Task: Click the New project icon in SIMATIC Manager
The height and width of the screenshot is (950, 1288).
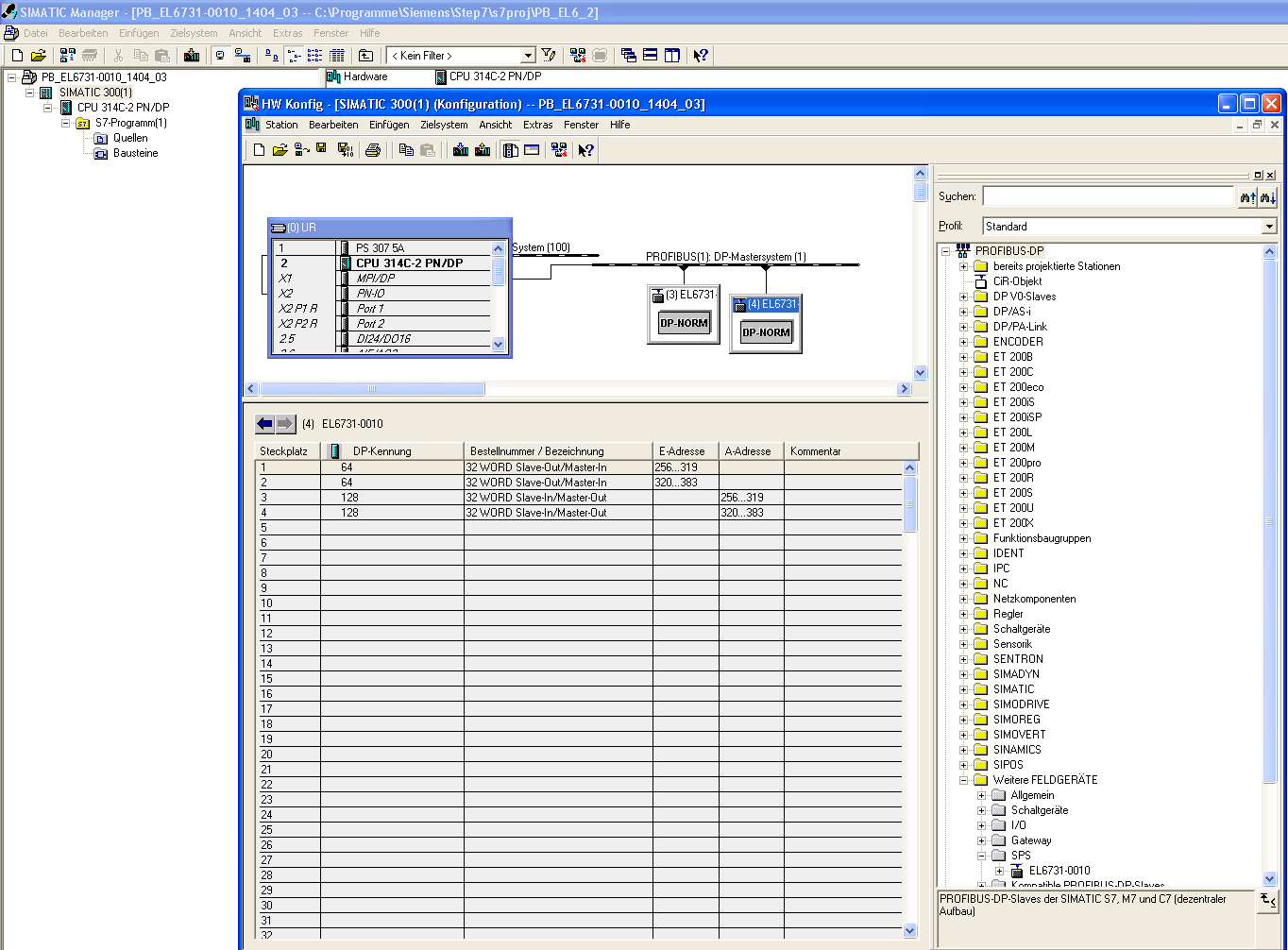Action: [x=17, y=56]
